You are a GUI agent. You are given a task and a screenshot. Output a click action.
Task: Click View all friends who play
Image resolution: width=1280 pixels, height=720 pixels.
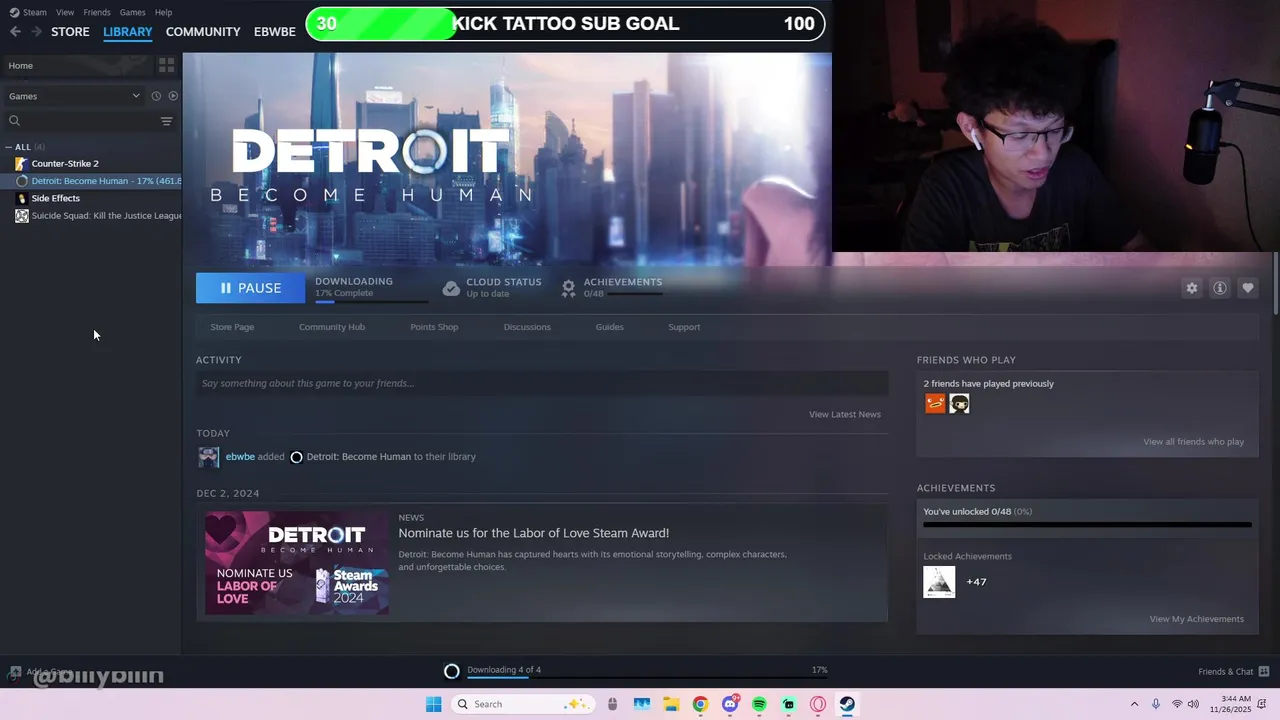(x=1194, y=442)
